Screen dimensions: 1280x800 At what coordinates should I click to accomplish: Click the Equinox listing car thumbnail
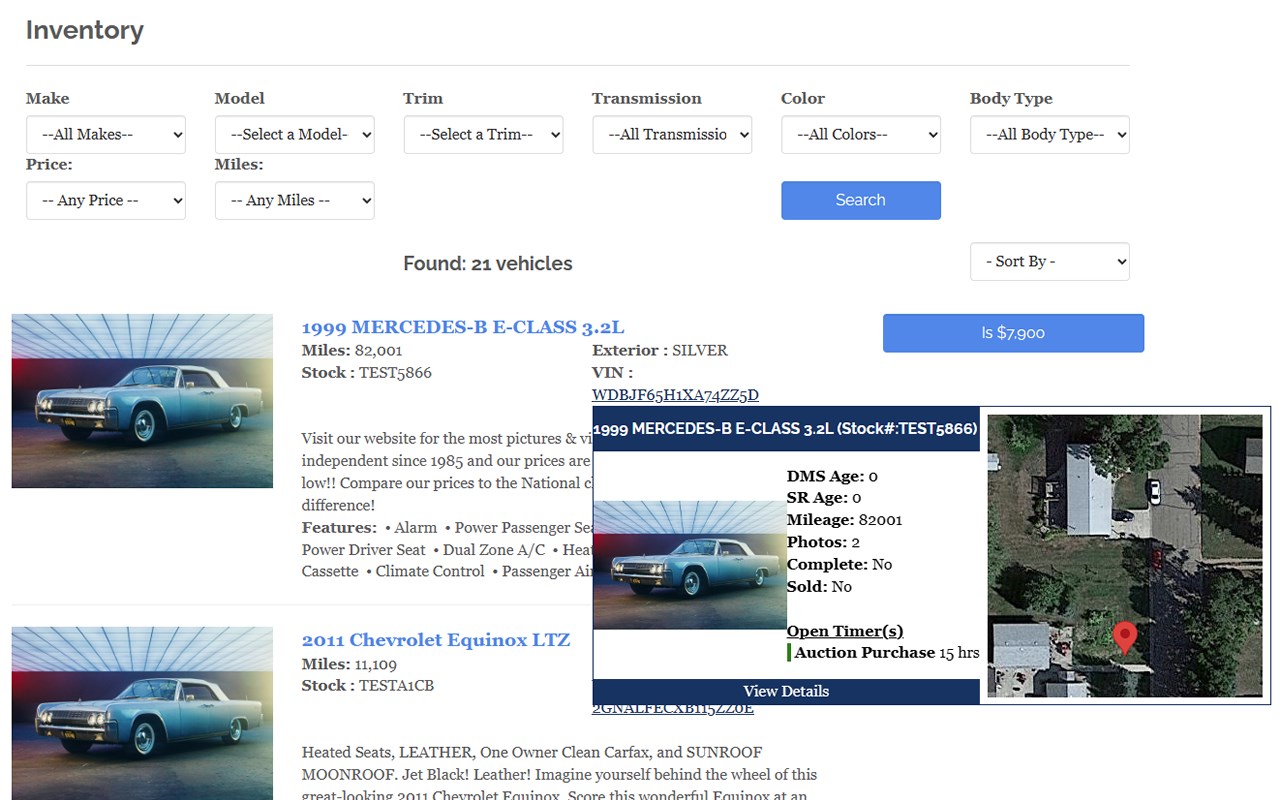click(x=142, y=713)
